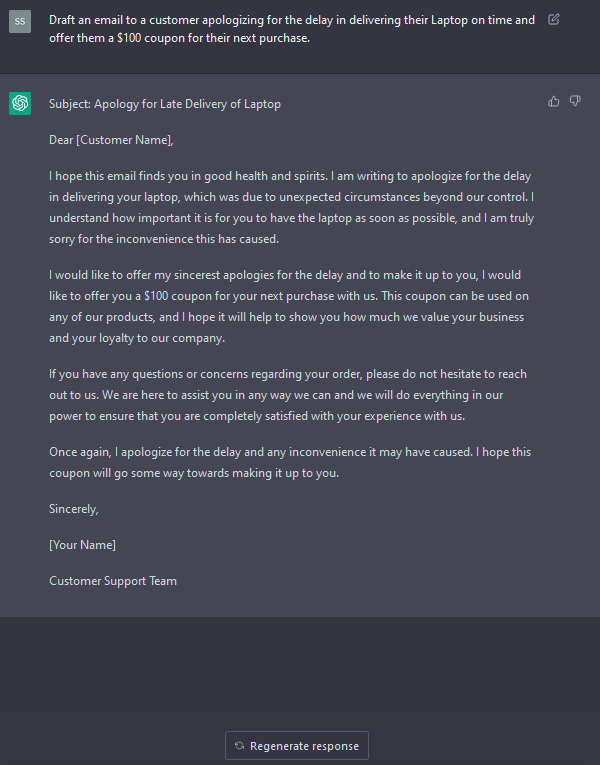This screenshot has height=765, width=600.
Task: Click the paragraph starting 'If you have any questions'
Action: [x=288, y=395]
